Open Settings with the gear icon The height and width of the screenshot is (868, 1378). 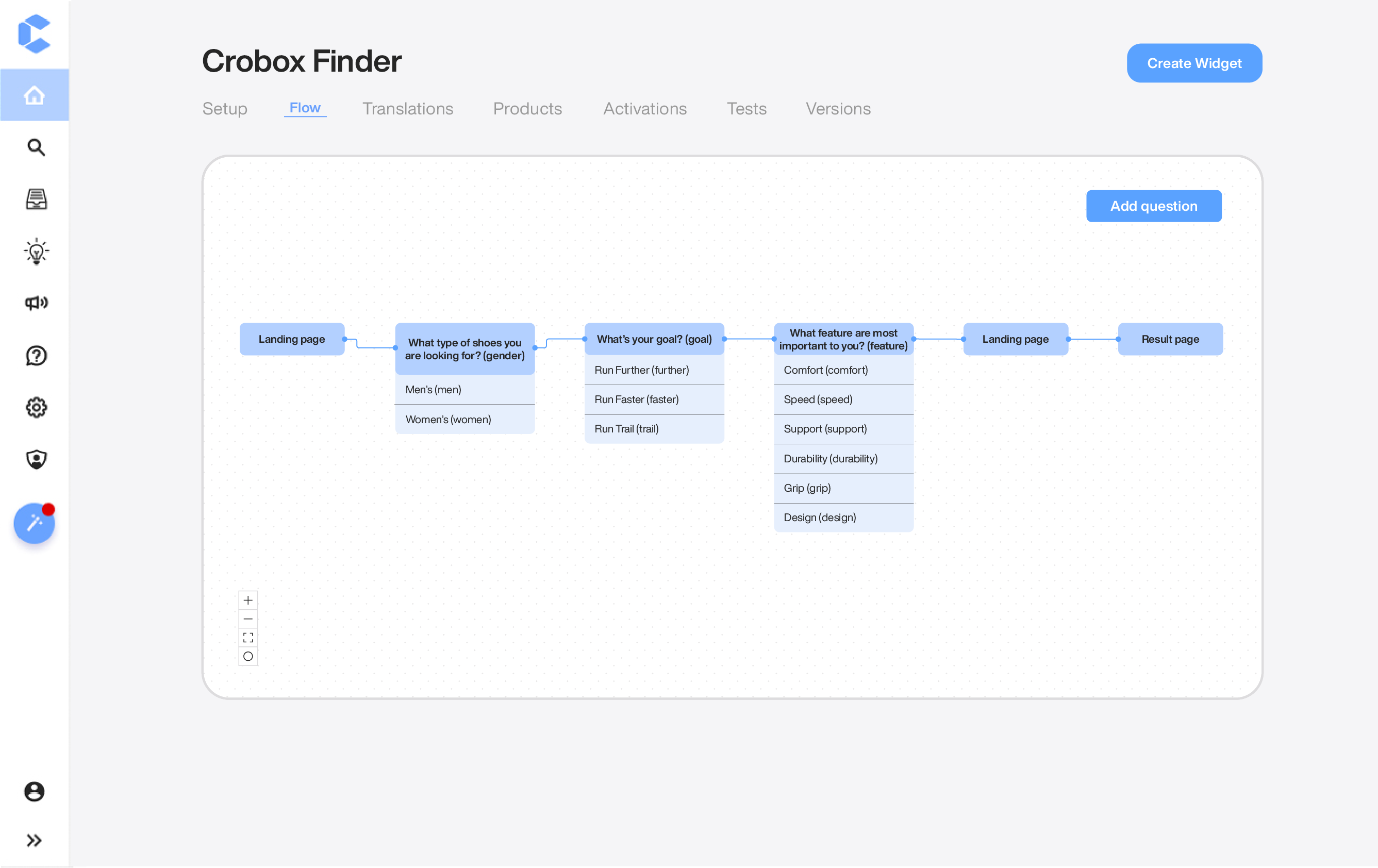click(x=36, y=407)
